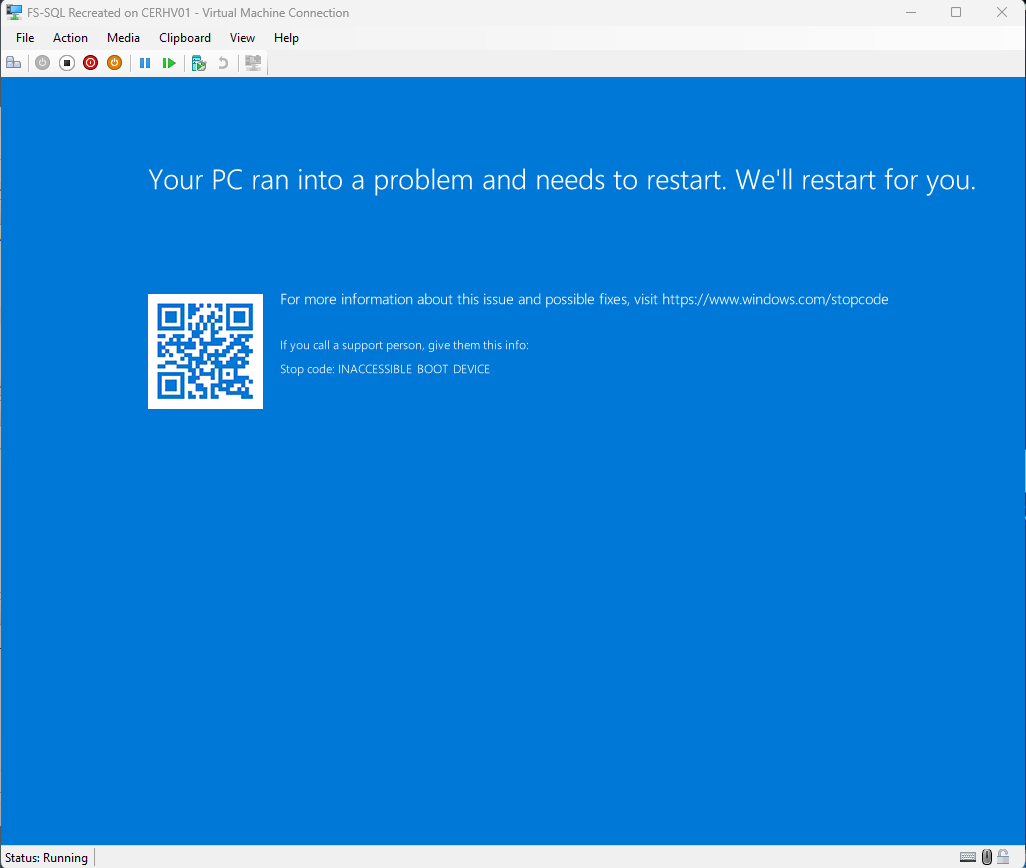Click the mouse capture status icon
Image resolution: width=1026 pixels, height=868 pixels.
click(986, 857)
